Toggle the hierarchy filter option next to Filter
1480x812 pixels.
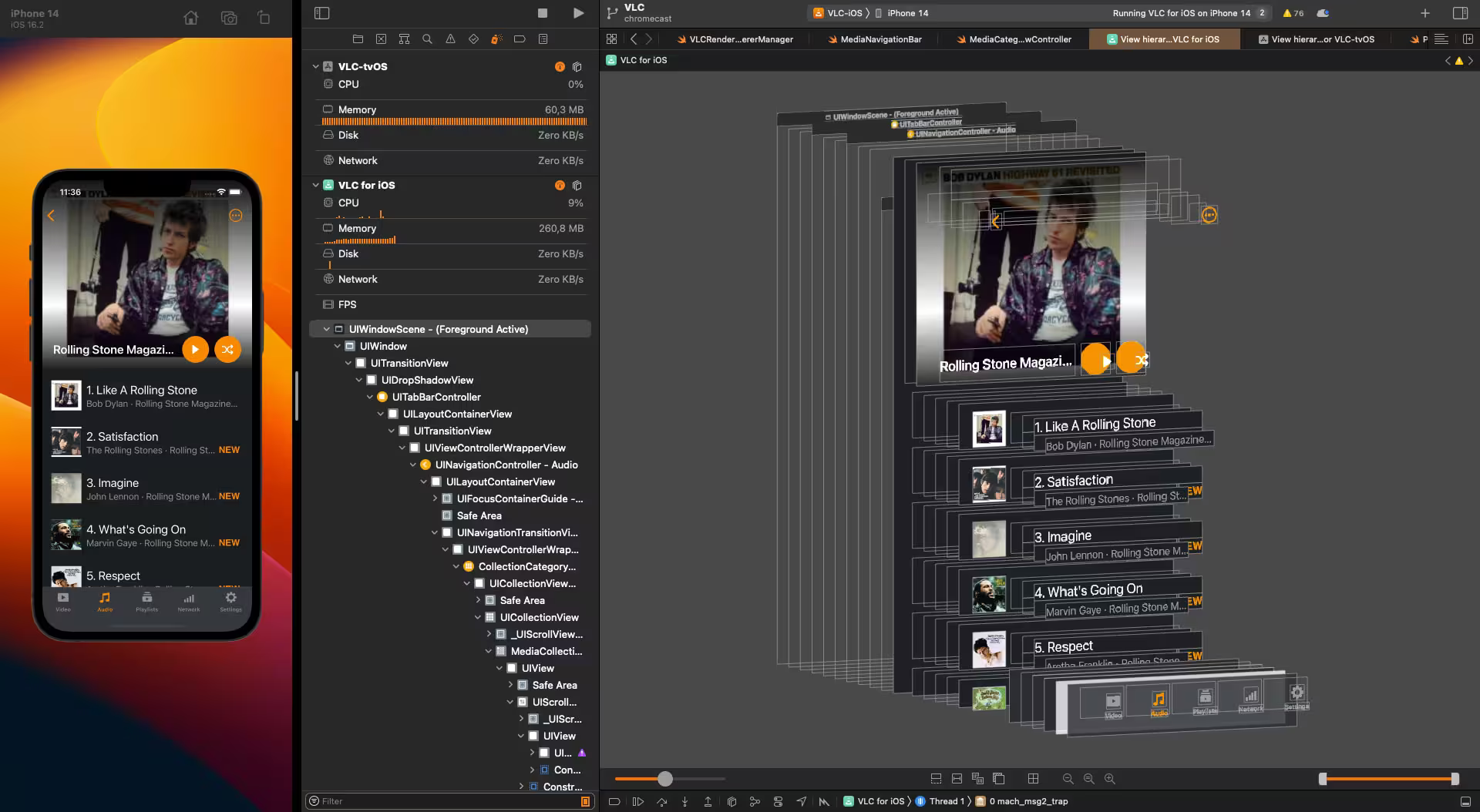point(585,801)
